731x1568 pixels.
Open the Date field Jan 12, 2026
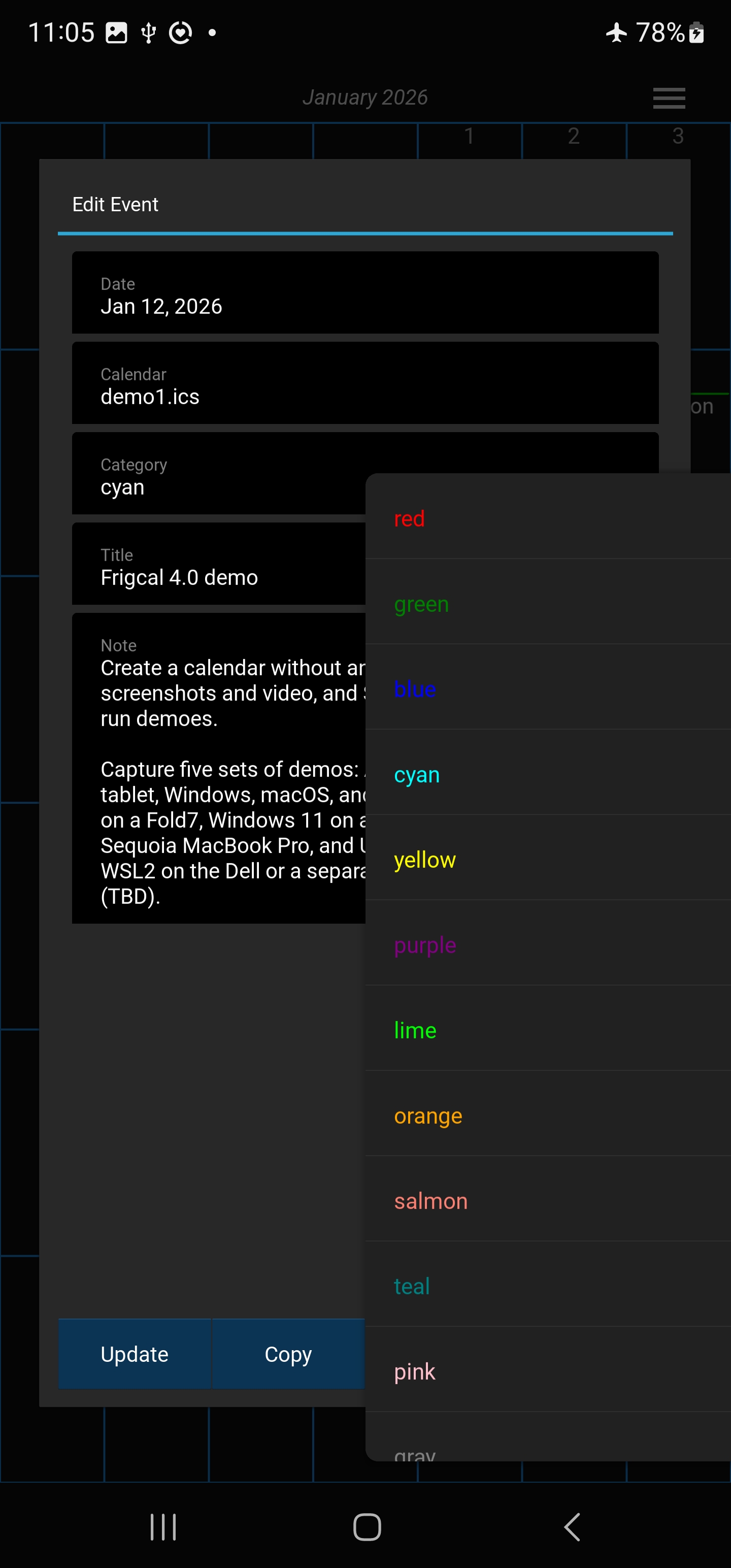point(365,293)
